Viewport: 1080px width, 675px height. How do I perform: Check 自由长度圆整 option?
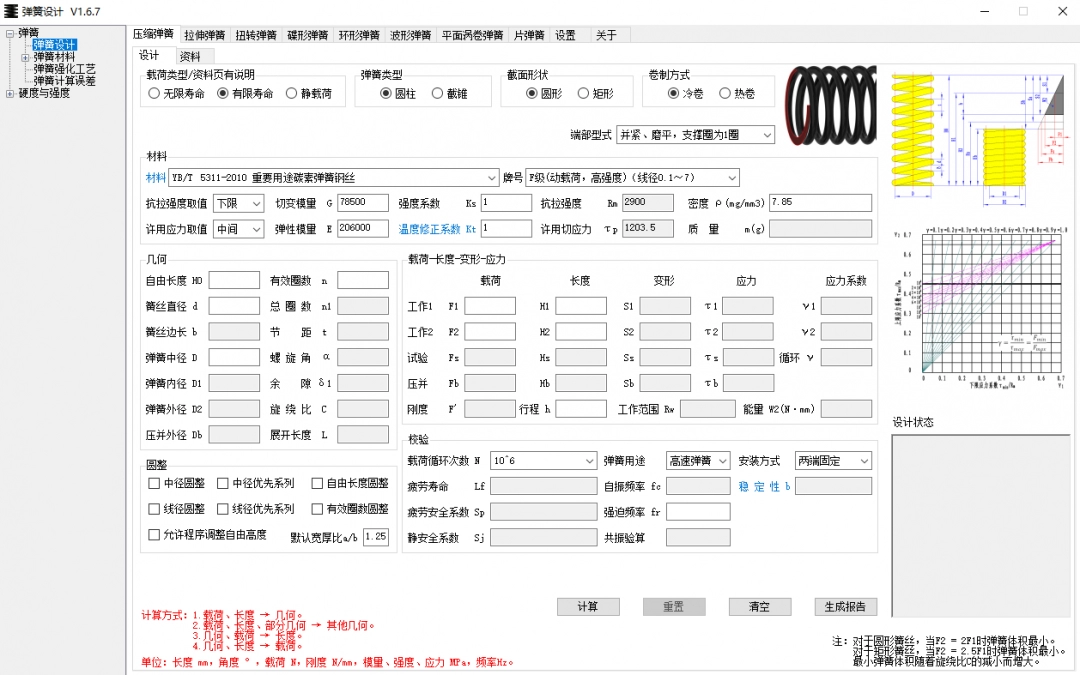[316, 484]
